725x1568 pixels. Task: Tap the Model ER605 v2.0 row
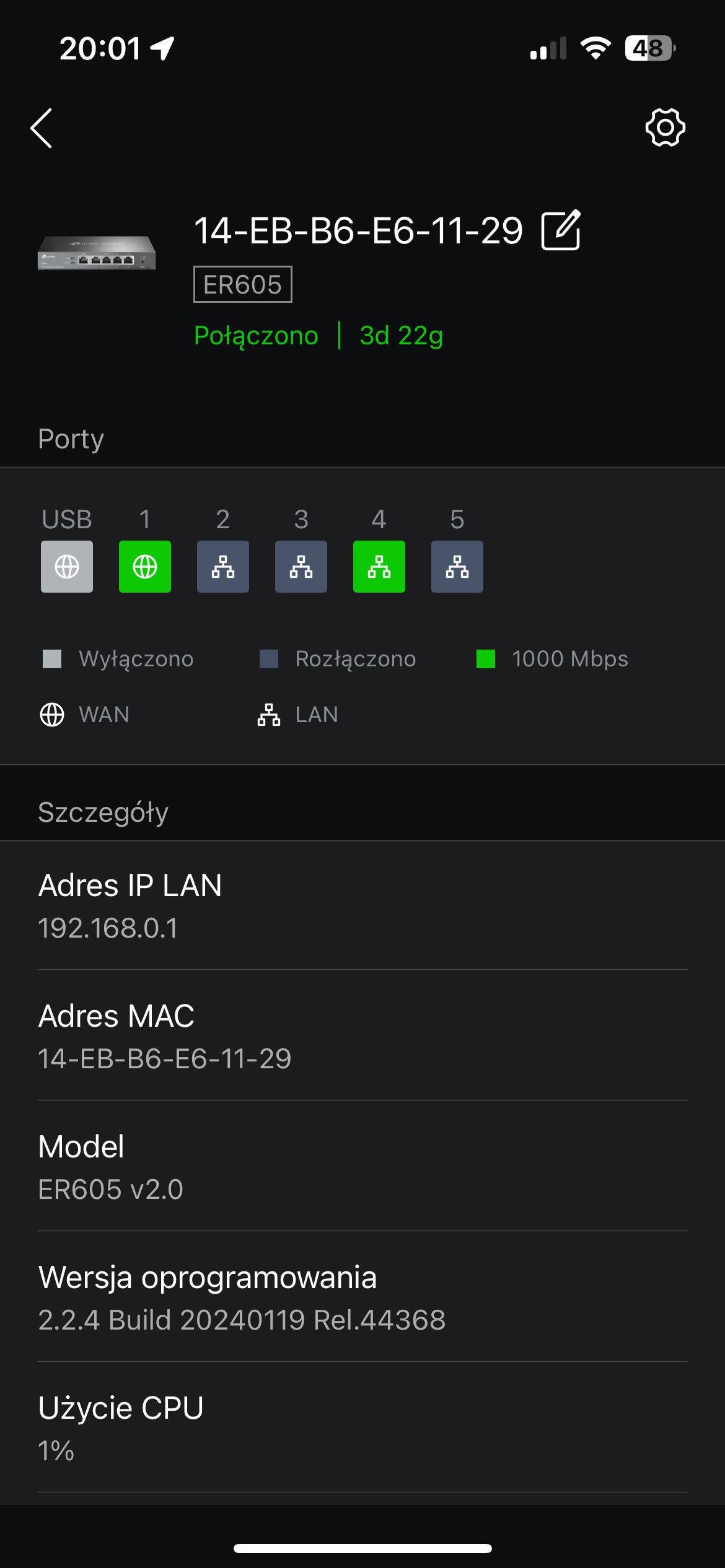[x=362, y=1167]
